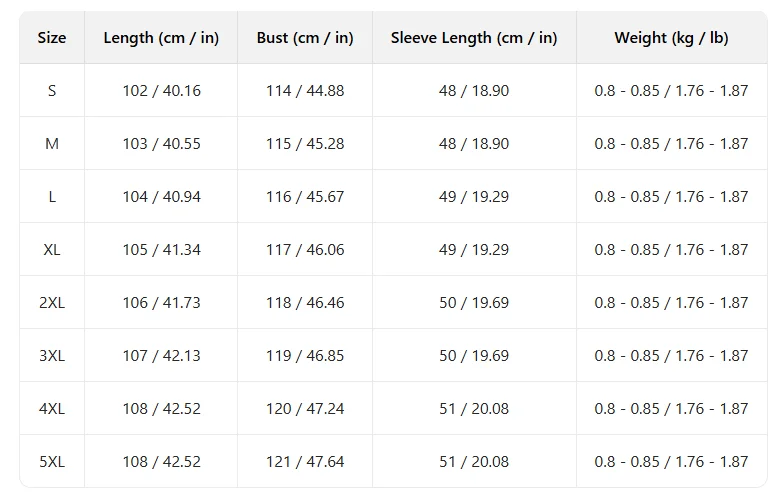Image resolution: width=781 pixels, height=492 pixels.
Task: Click the weight cell in the M row
Action: point(671,143)
